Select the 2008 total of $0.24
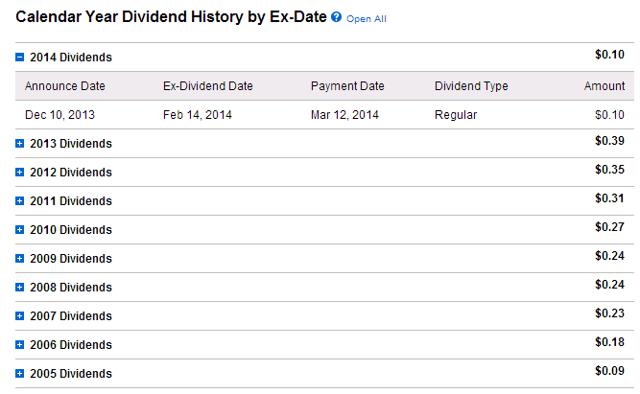Image resolution: width=640 pixels, height=394 pixels. pyautogui.click(x=609, y=284)
